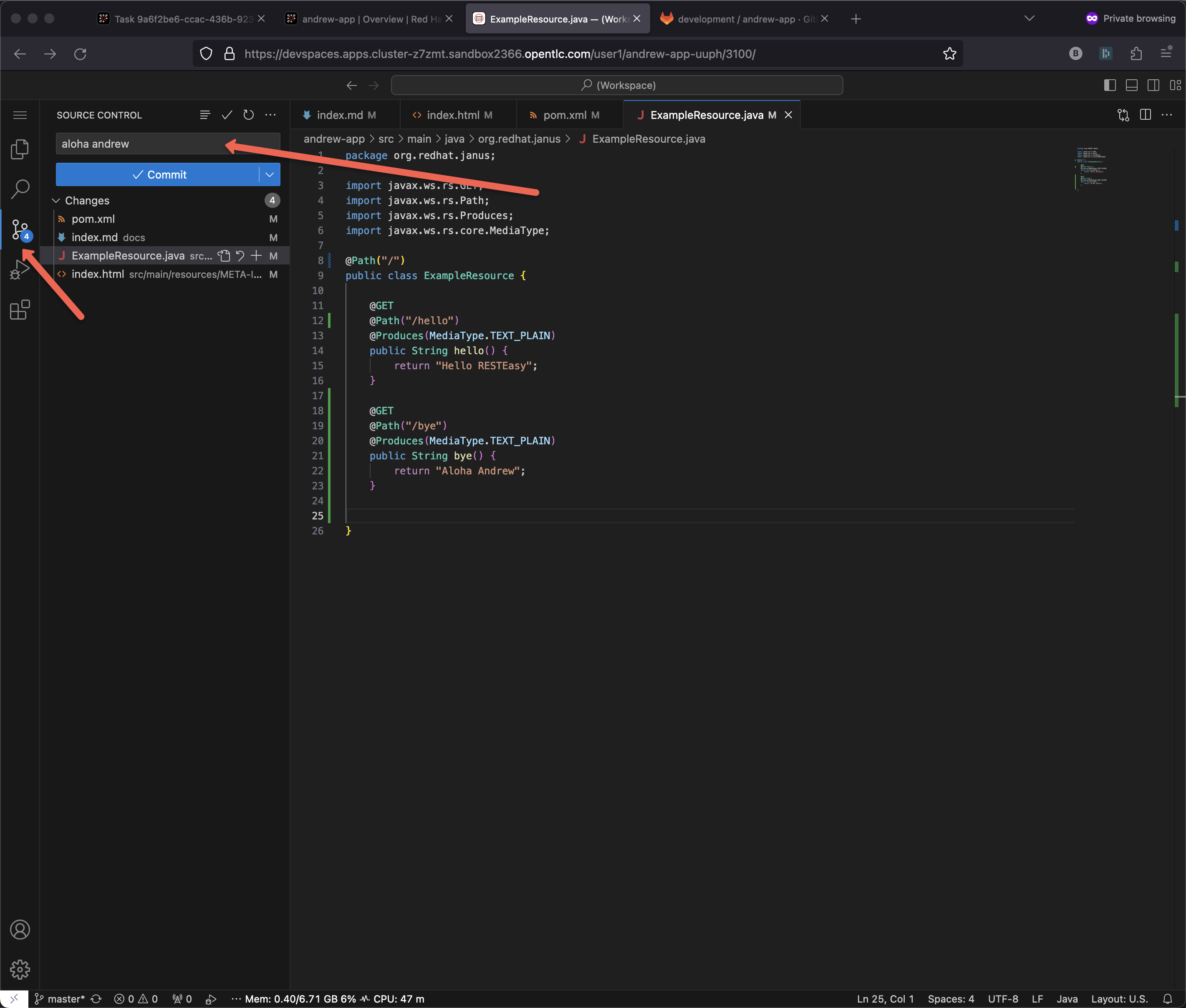Switch to the index.html editor tab
Image resolution: width=1186 pixels, height=1008 pixels.
(x=453, y=115)
